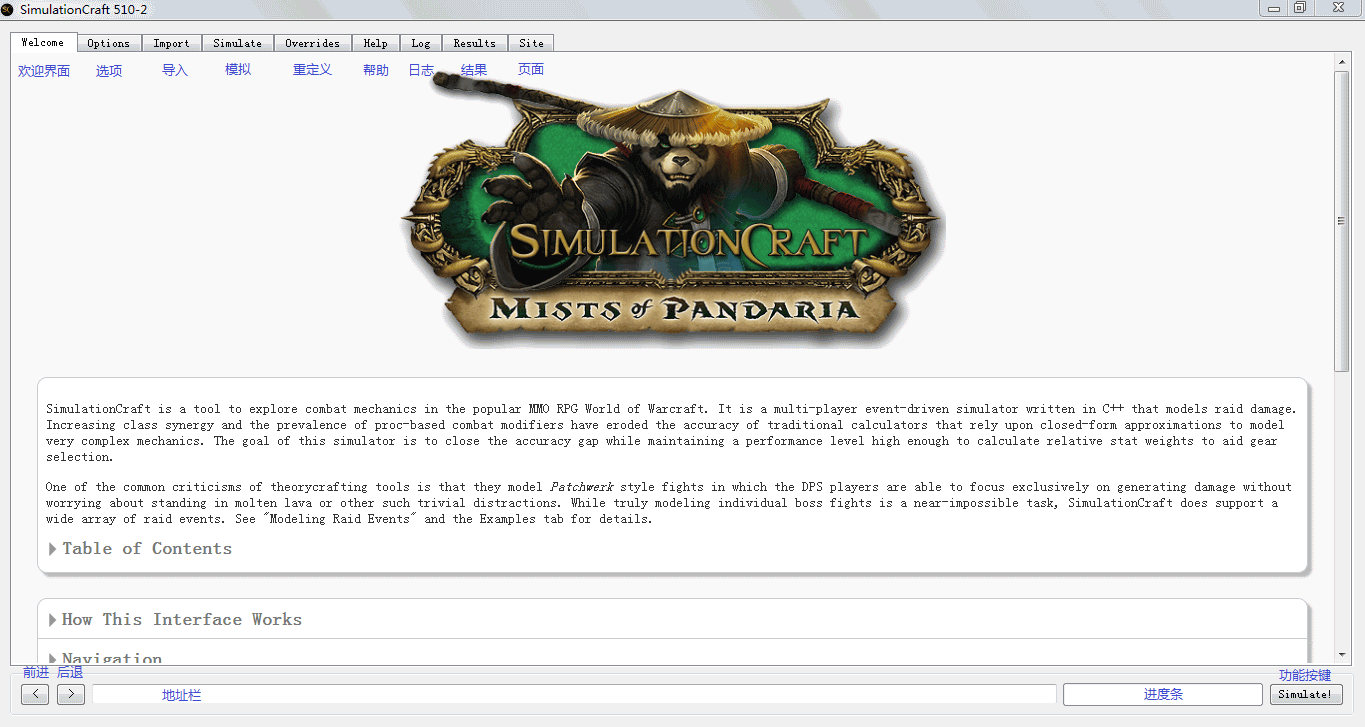
Task: Click the scrollbar up arrow
Action: tap(1342, 62)
